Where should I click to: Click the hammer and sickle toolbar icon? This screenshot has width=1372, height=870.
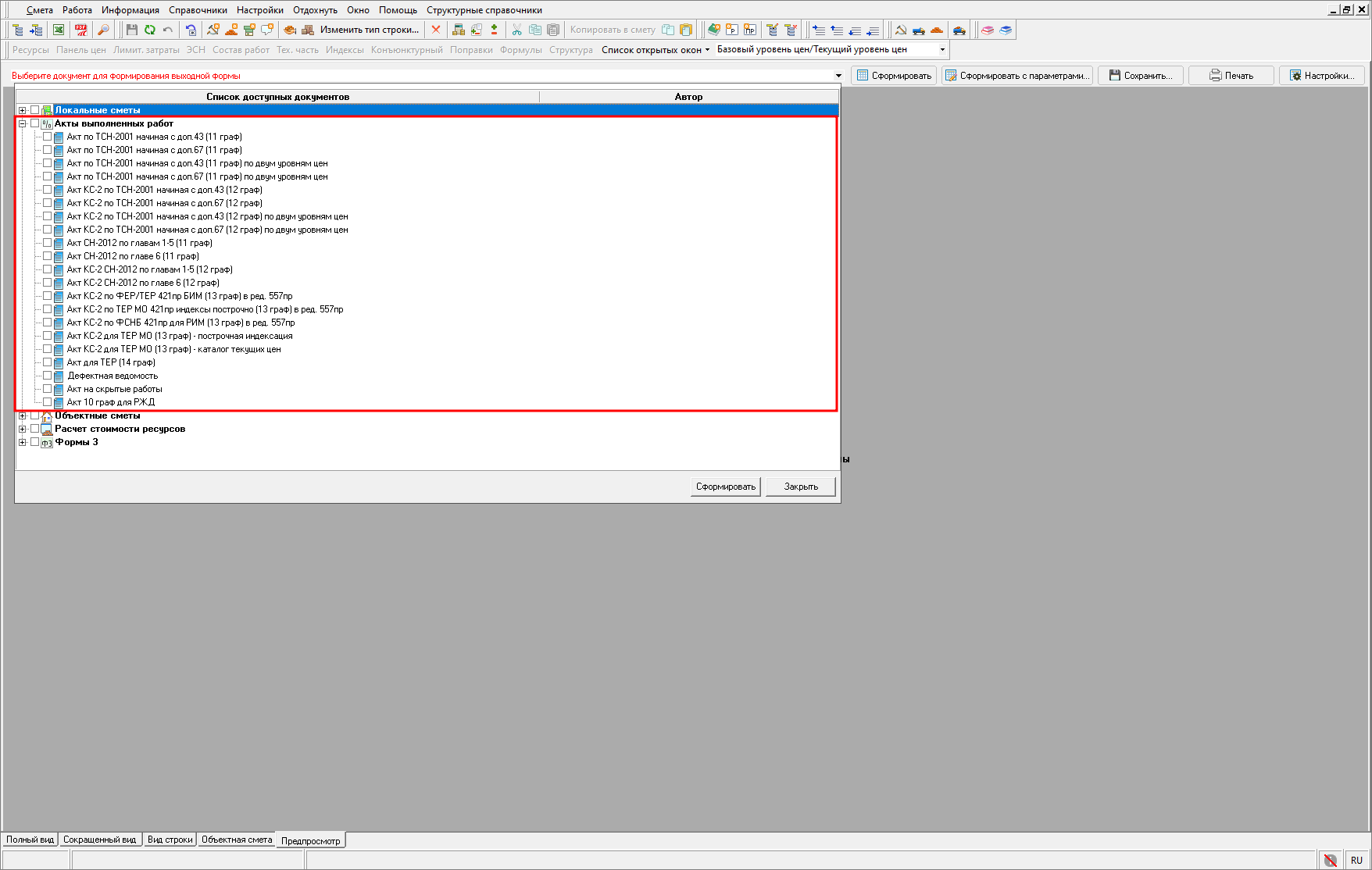click(x=900, y=30)
